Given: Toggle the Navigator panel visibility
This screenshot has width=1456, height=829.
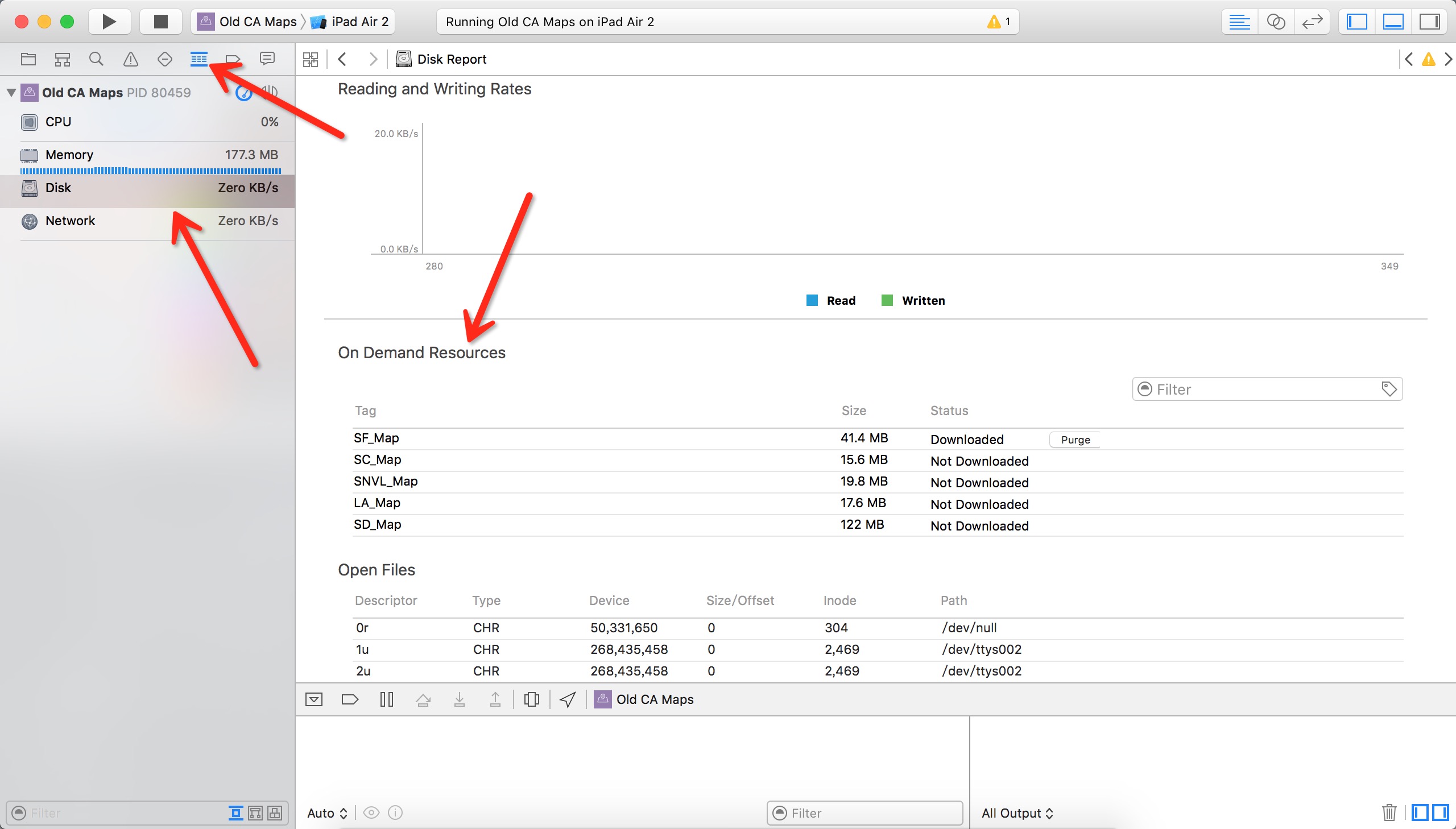Looking at the screenshot, I should [x=1357, y=22].
